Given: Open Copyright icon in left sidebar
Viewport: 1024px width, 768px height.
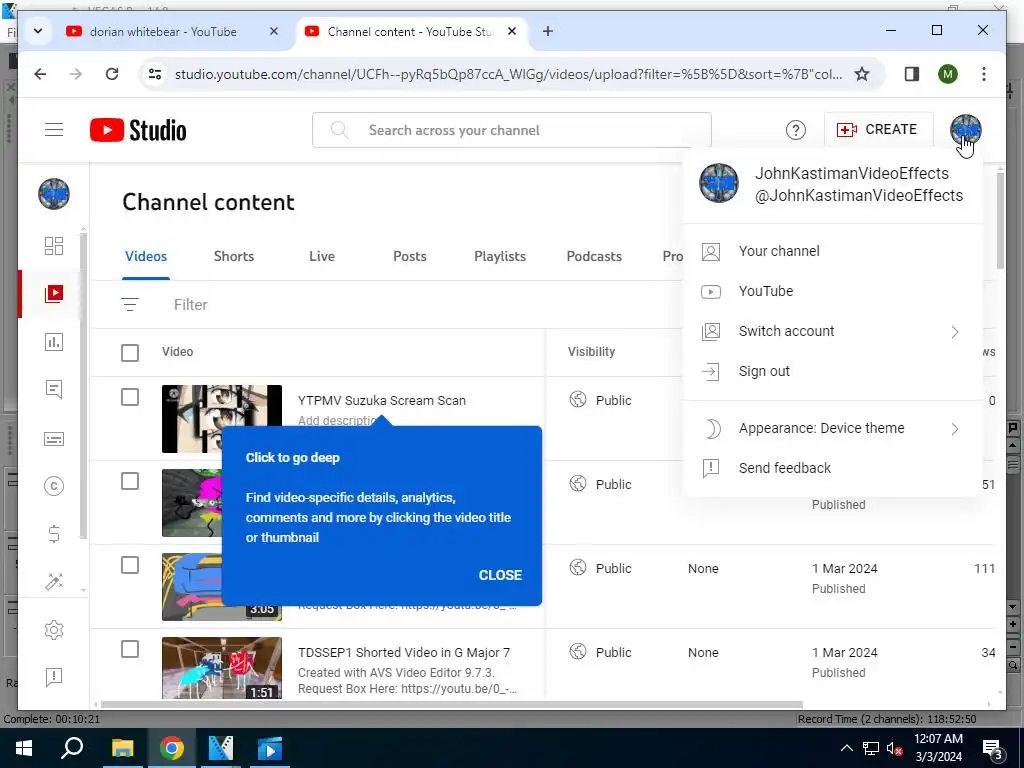Looking at the screenshot, I should coord(54,486).
